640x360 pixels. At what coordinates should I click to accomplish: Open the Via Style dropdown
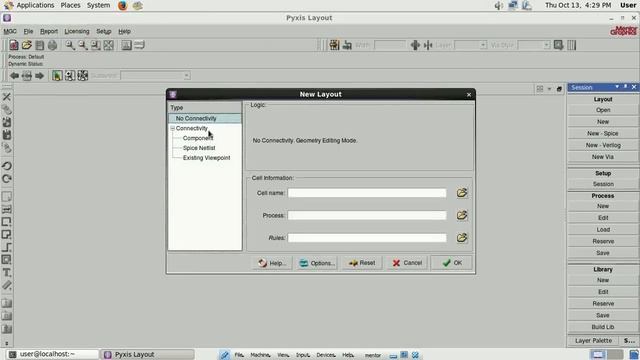547,45
